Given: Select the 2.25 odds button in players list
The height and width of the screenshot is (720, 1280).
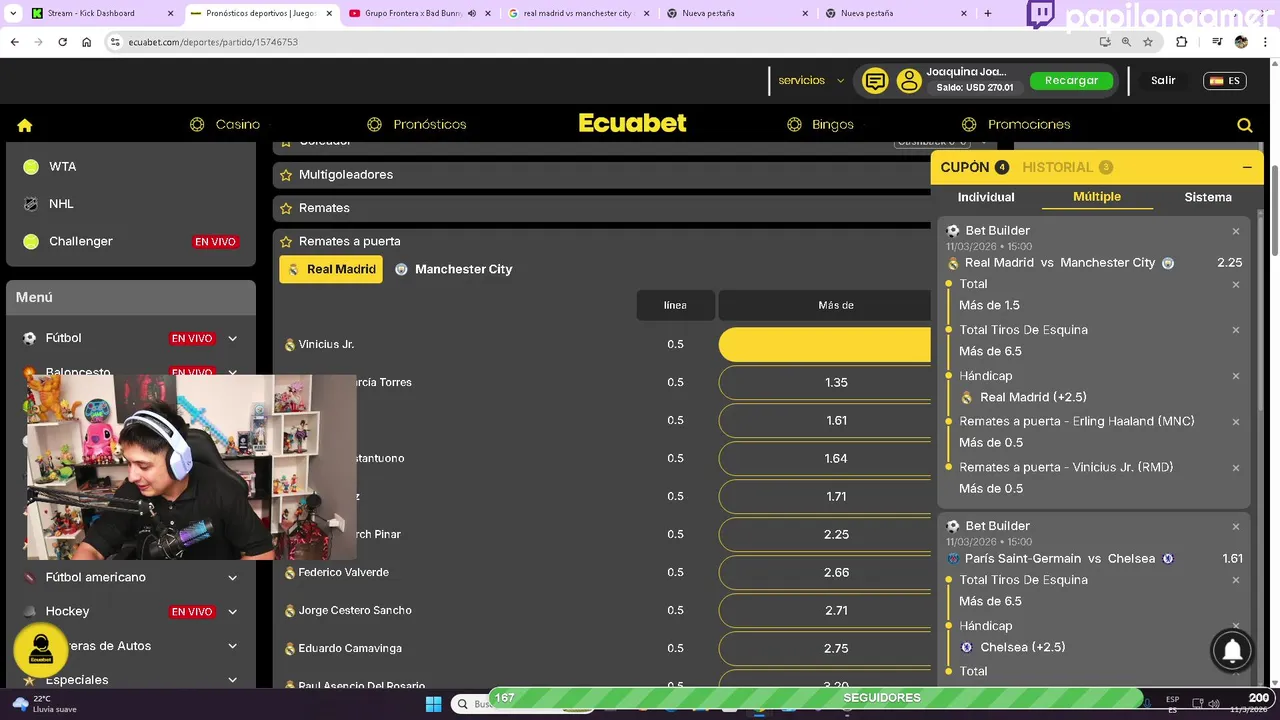Looking at the screenshot, I should pos(825,535).
